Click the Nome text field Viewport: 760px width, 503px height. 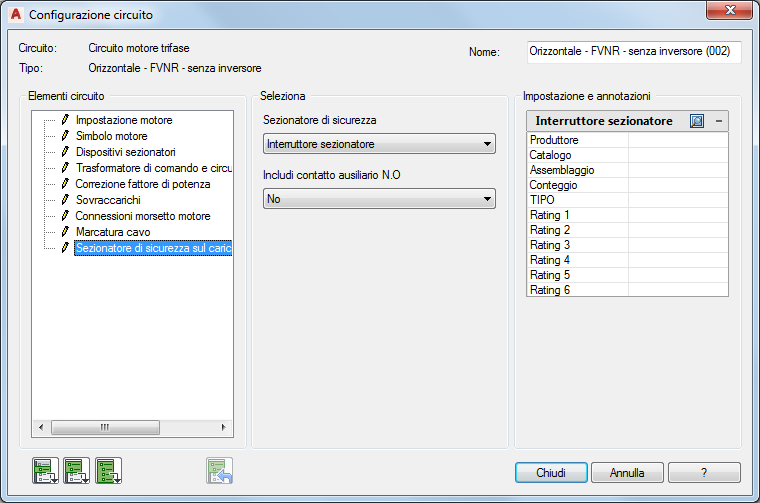pos(634,52)
